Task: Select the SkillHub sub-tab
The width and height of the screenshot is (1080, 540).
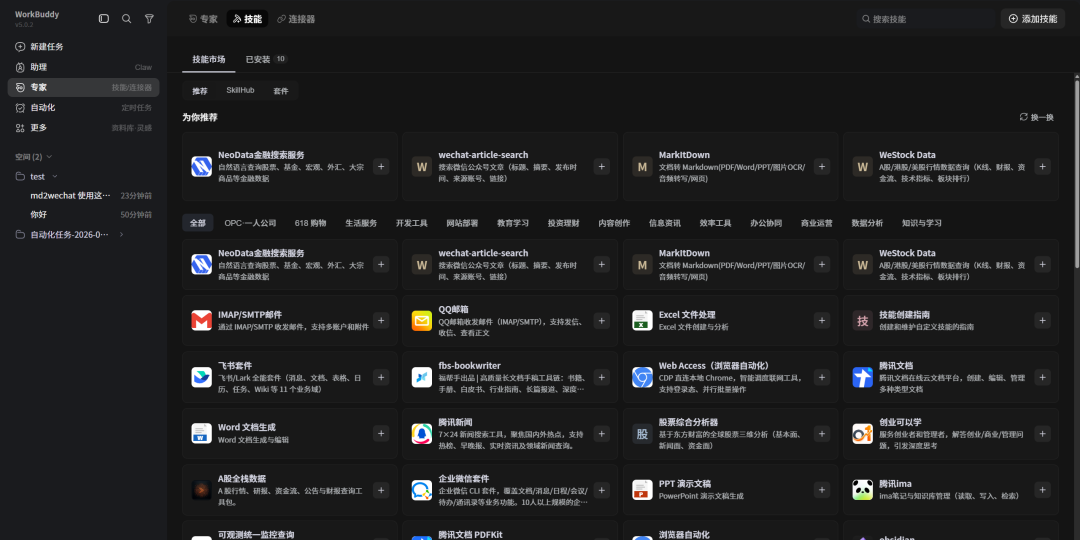Action: pos(240,90)
